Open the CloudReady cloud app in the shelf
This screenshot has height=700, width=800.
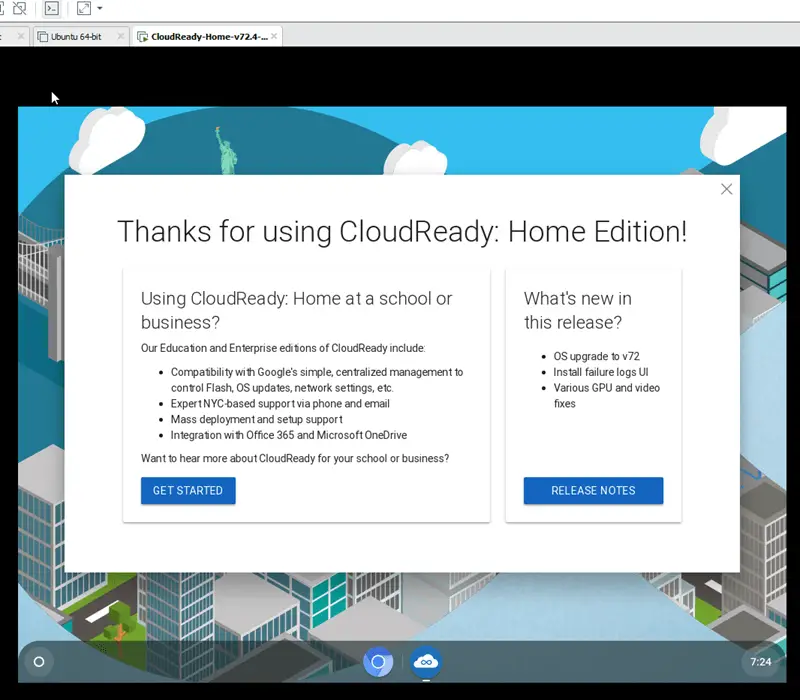[426, 662]
